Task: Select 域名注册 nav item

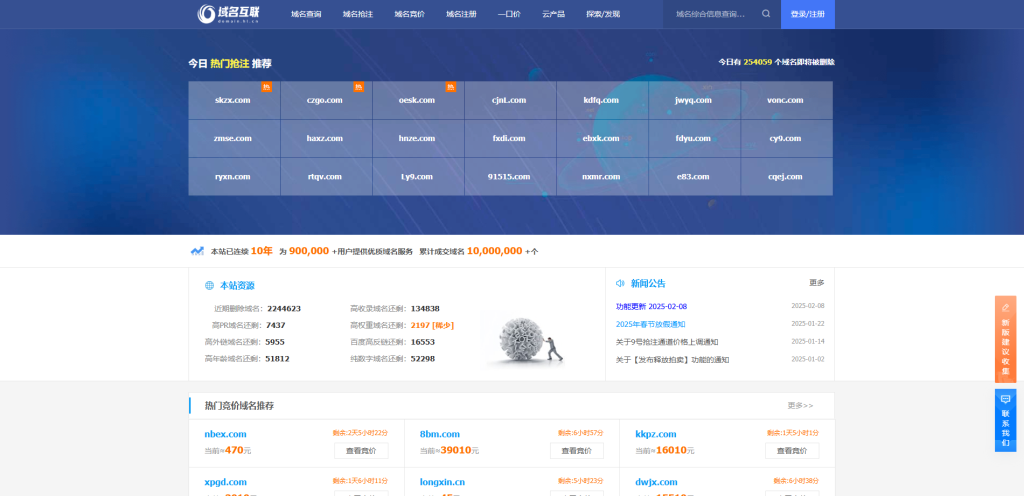Action: coord(461,14)
